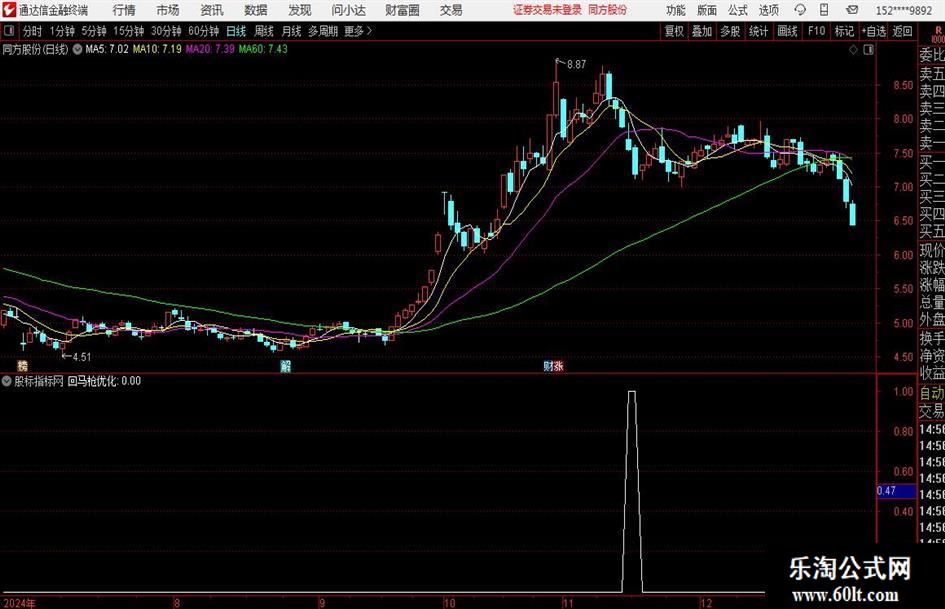This screenshot has width=945, height=609.
Task: Expand the 更多 periods chevron
Action: pyautogui.click(x=358, y=31)
